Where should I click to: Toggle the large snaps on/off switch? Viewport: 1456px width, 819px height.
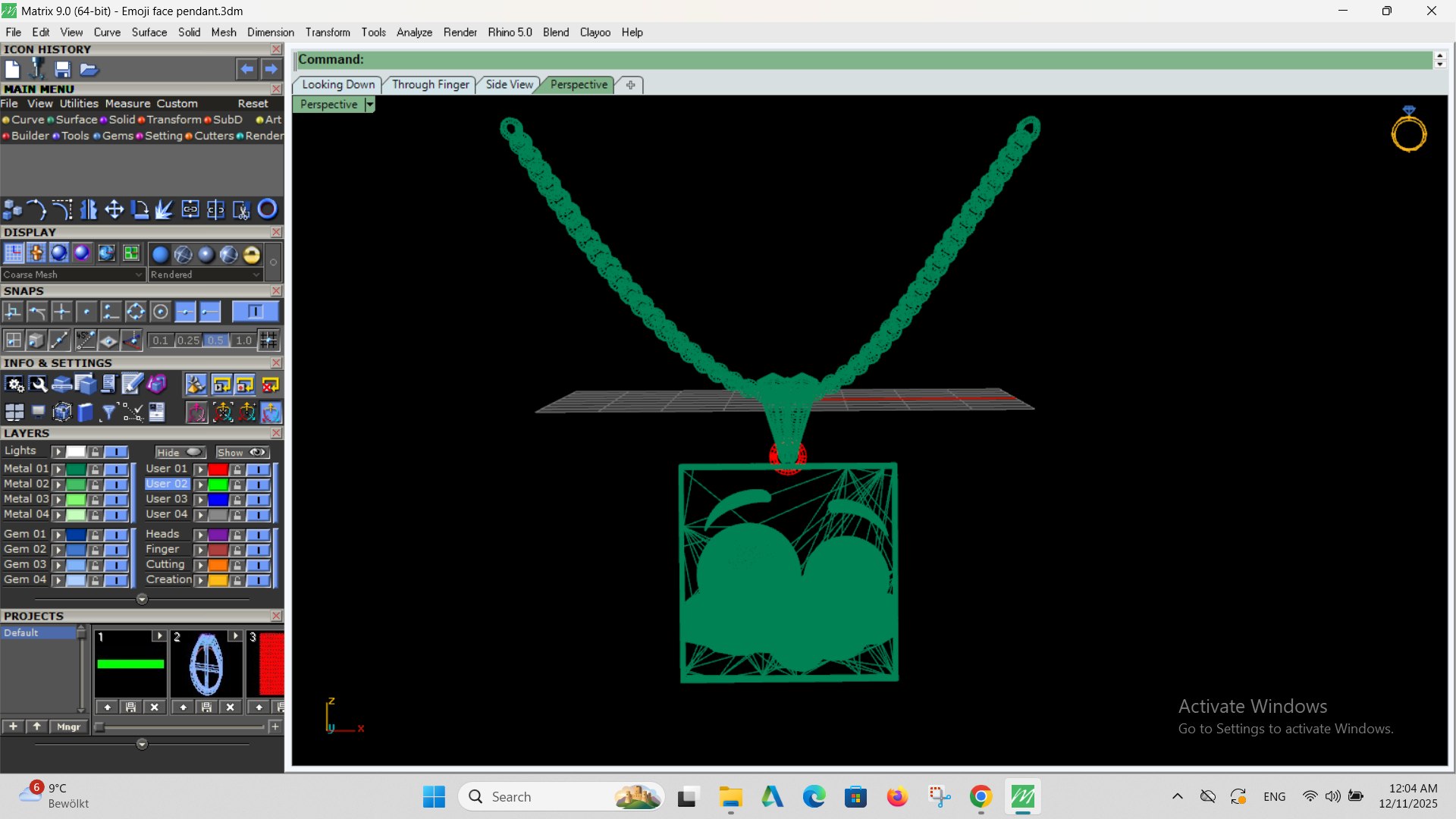click(255, 312)
